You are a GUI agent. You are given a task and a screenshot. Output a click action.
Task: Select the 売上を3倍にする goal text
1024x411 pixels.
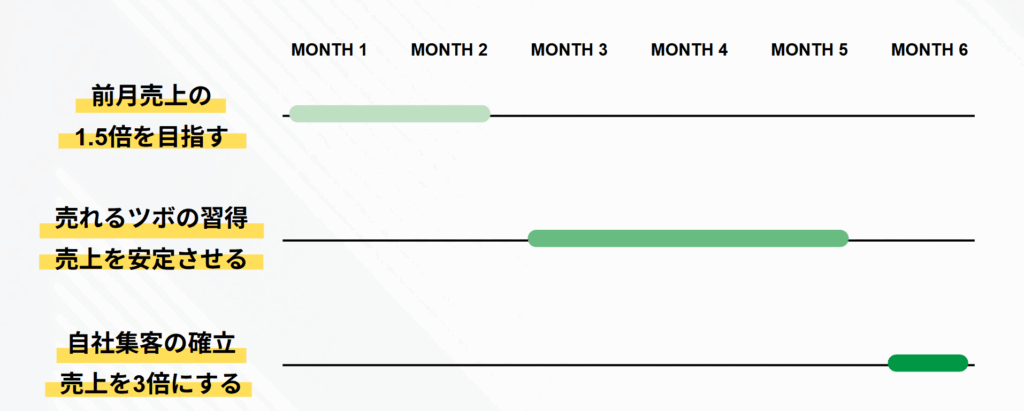point(150,384)
